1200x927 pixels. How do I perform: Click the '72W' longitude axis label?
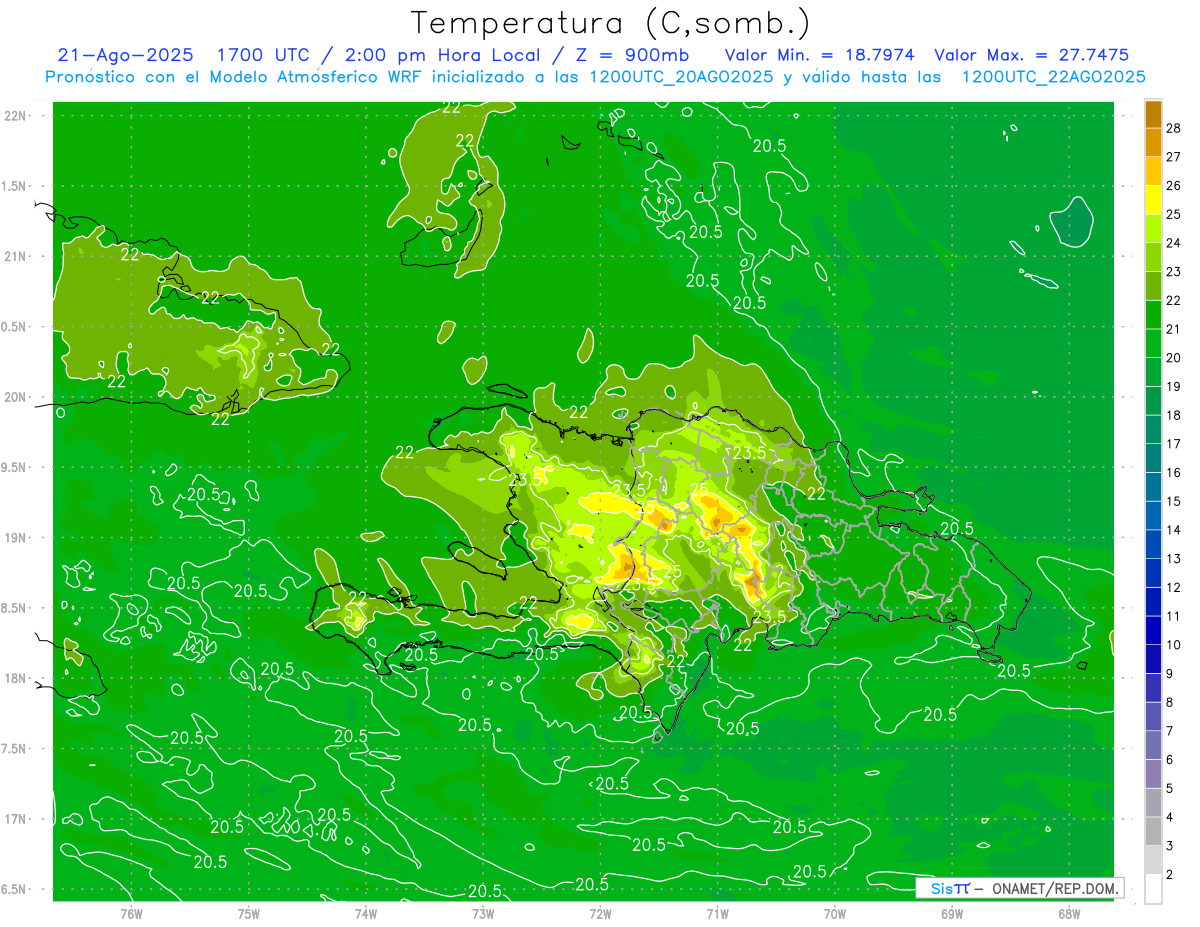click(x=600, y=913)
